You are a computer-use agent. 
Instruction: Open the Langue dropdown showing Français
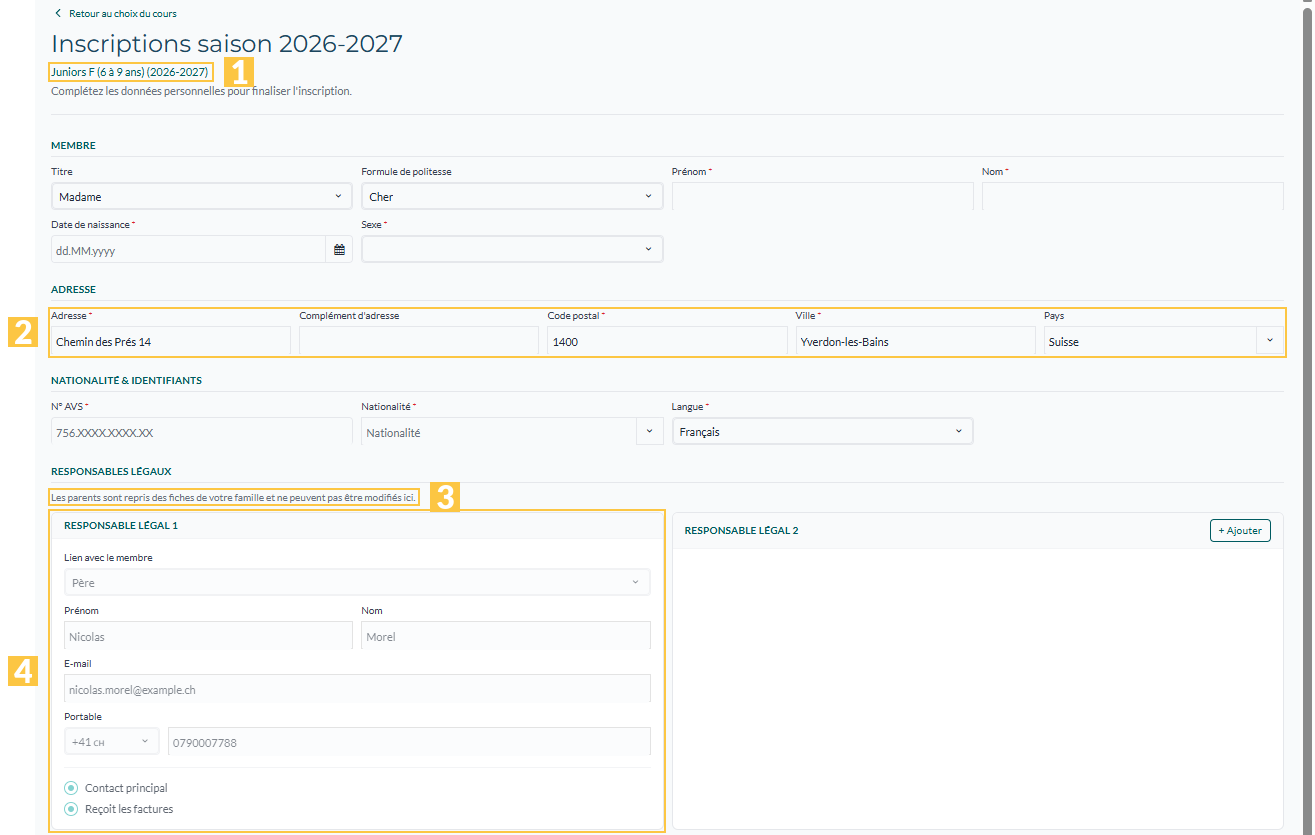click(822, 431)
